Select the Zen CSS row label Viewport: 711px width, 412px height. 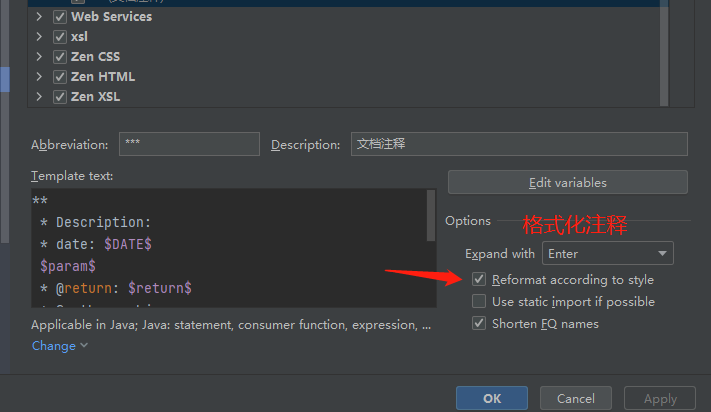pos(95,57)
